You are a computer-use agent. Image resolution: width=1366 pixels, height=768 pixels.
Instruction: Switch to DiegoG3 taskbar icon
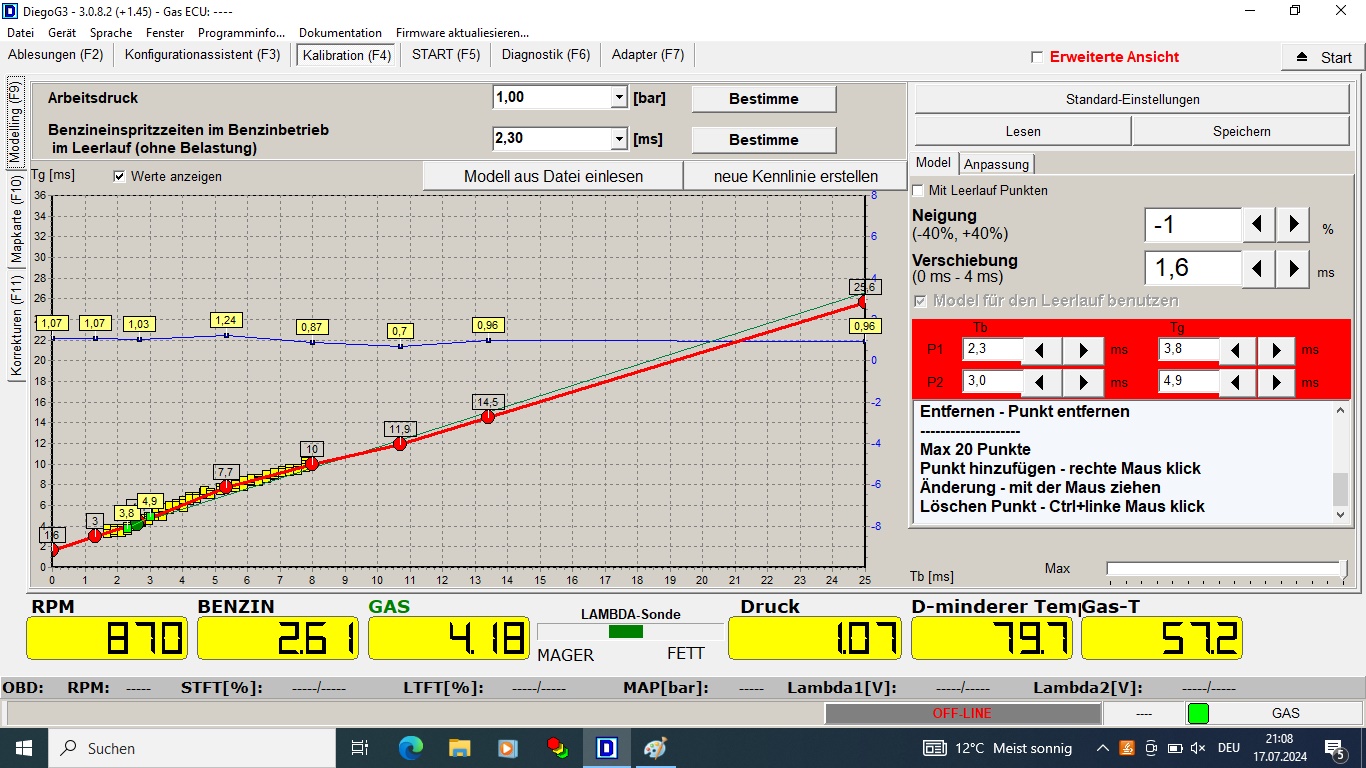[x=605, y=748]
